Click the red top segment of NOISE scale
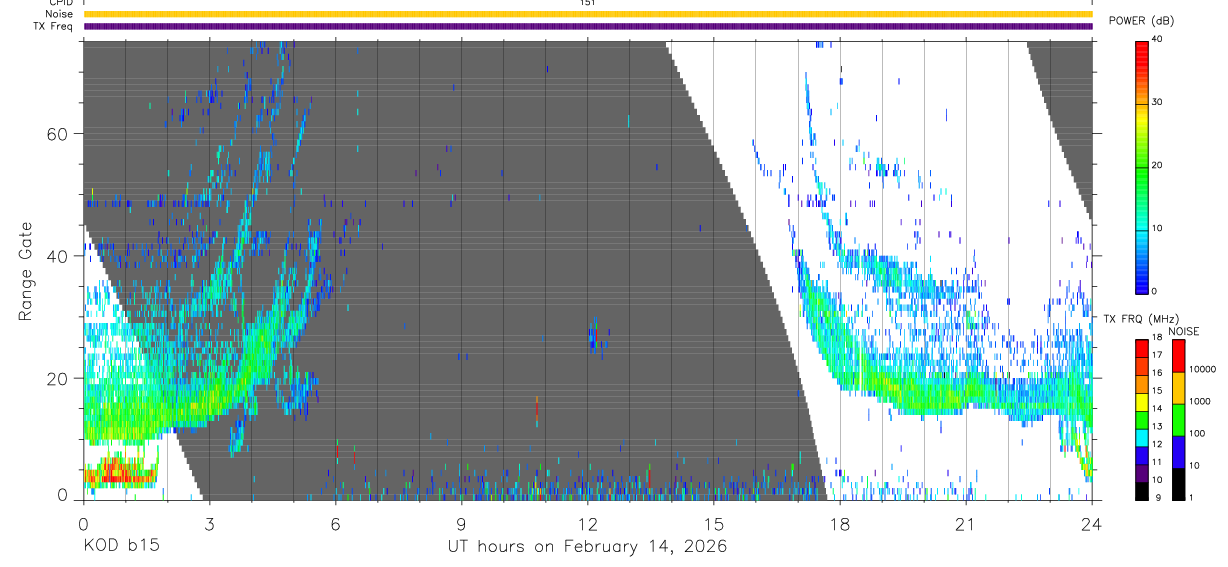1228x567 pixels. 1178,355
